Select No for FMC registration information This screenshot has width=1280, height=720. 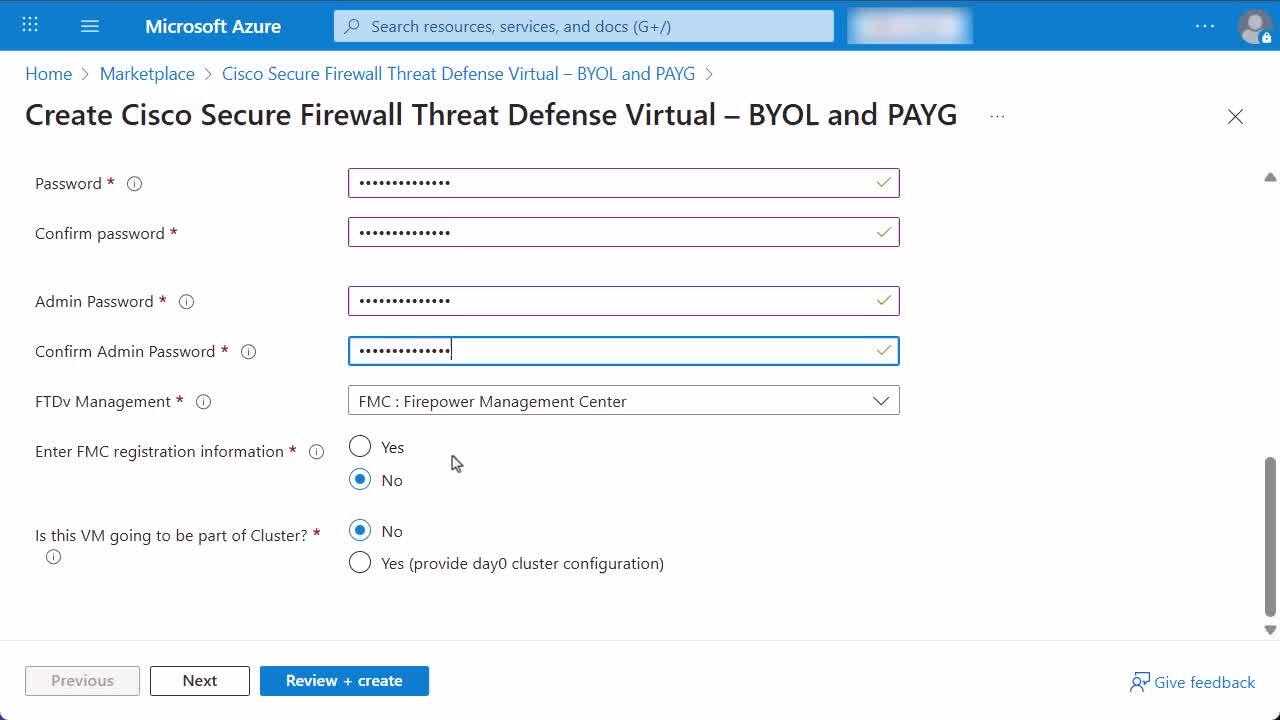(360, 480)
